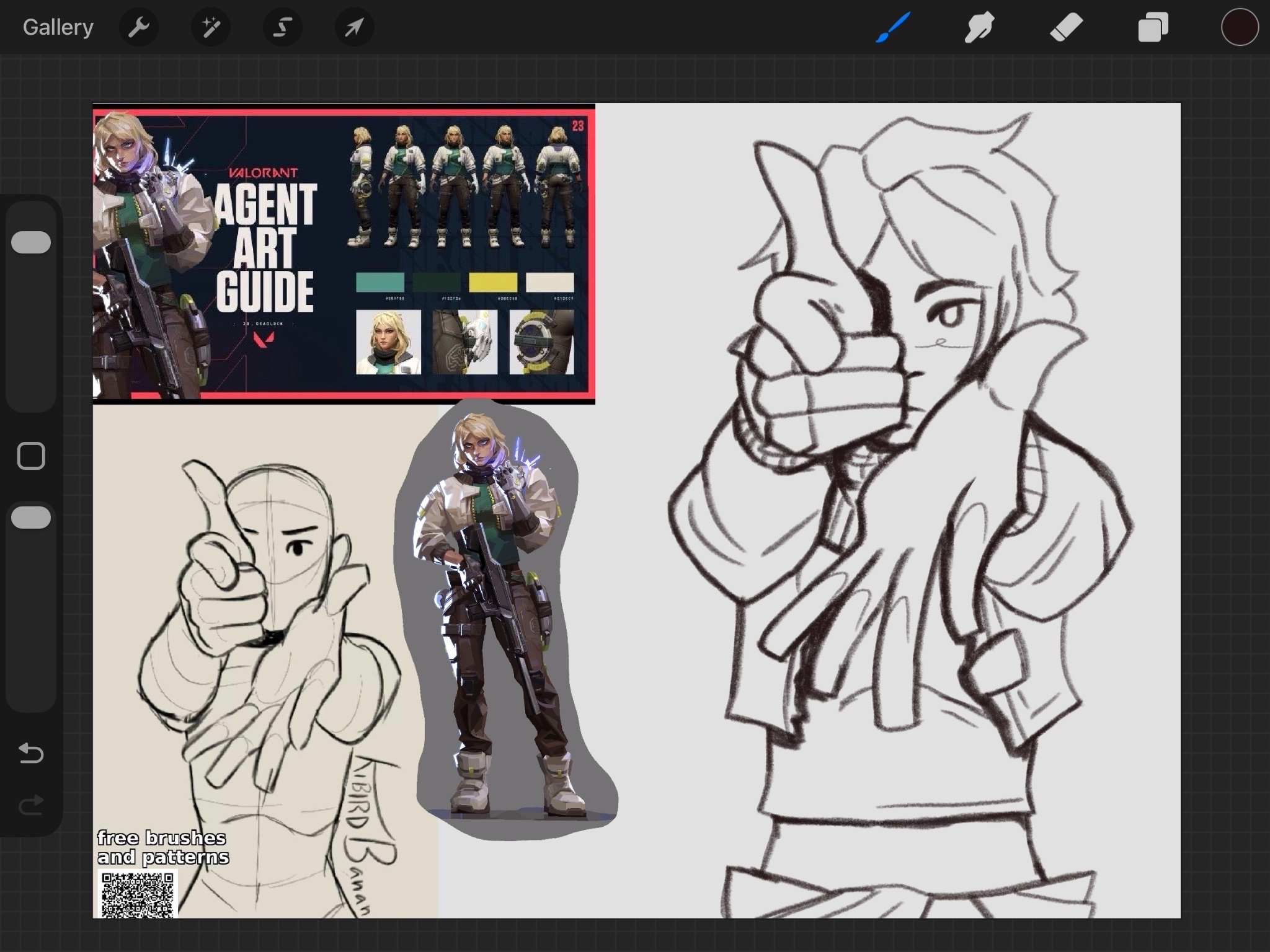Image resolution: width=1270 pixels, height=952 pixels.
Task: Select the Eraser tool
Action: [1066, 27]
